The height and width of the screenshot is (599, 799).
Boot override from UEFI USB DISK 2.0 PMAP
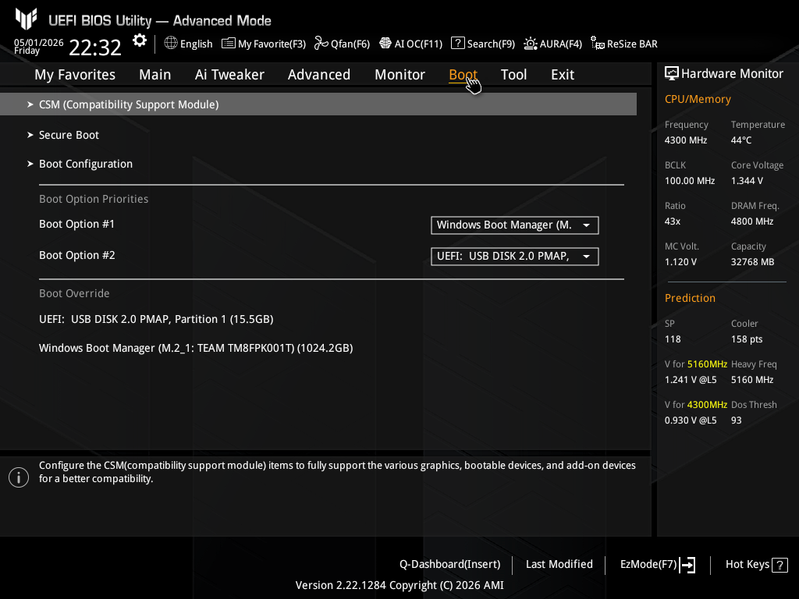156,319
